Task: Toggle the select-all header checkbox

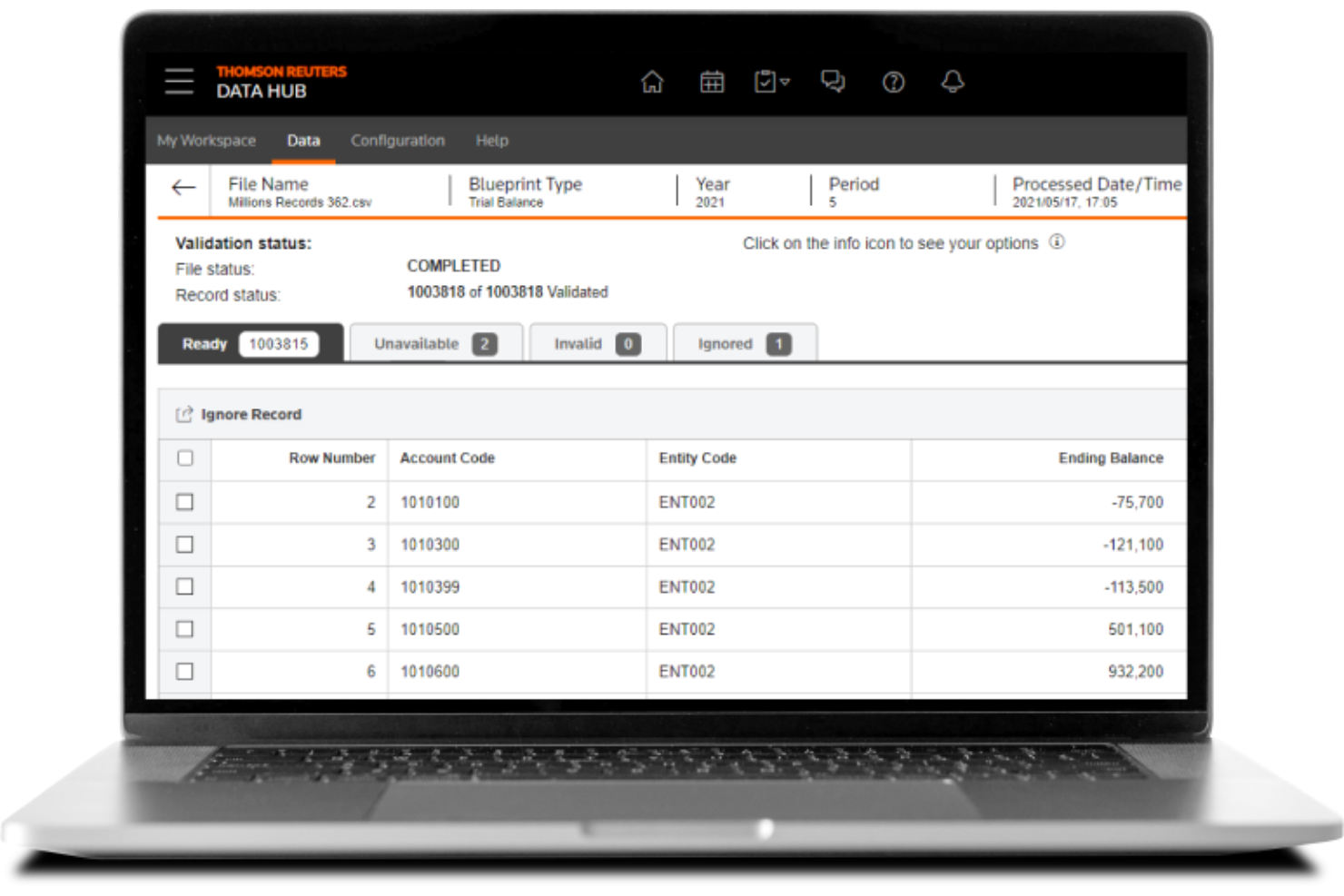Action: tap(185, 458)
